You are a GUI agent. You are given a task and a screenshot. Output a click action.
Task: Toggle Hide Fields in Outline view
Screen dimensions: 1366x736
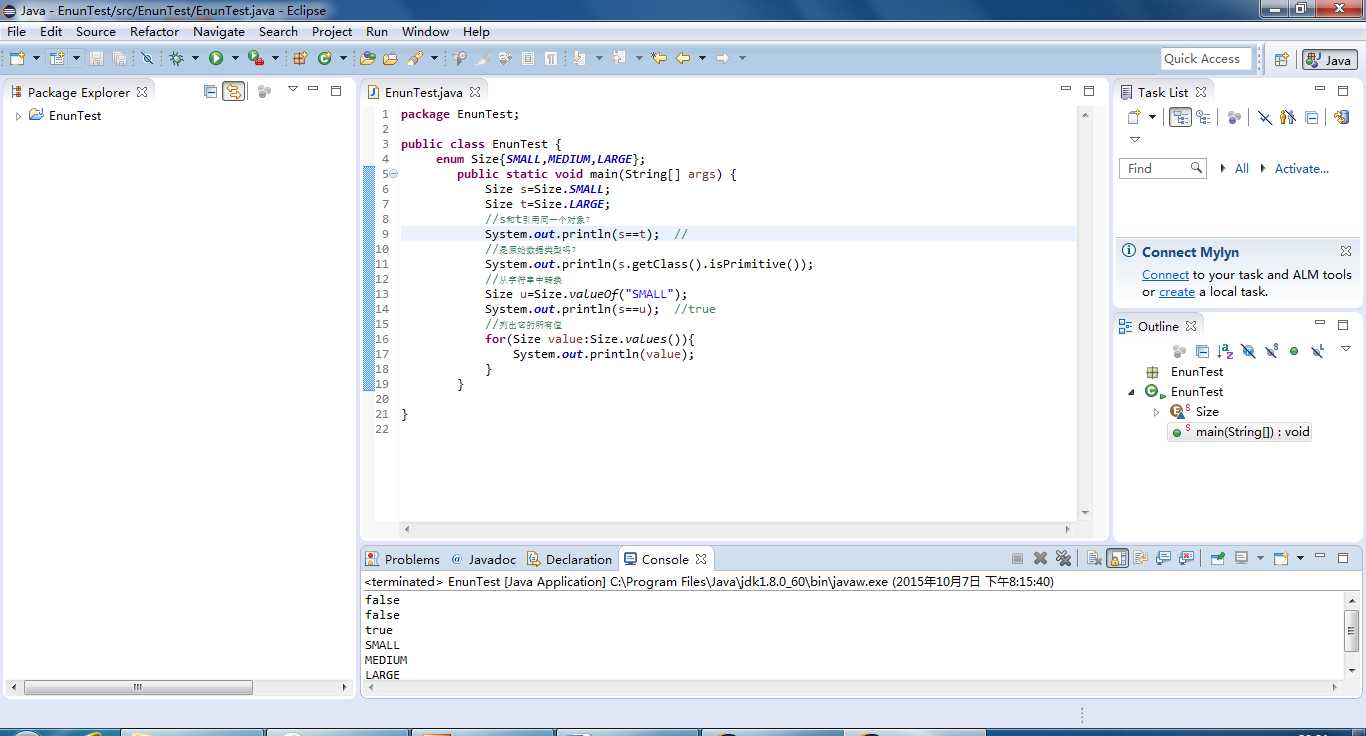point(1248,351)
